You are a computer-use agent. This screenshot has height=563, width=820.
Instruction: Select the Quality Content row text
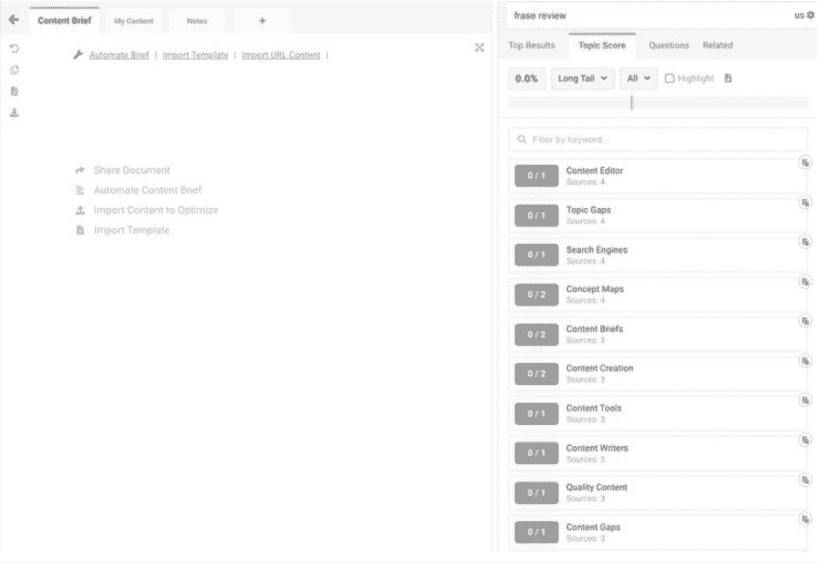point(597,487)
